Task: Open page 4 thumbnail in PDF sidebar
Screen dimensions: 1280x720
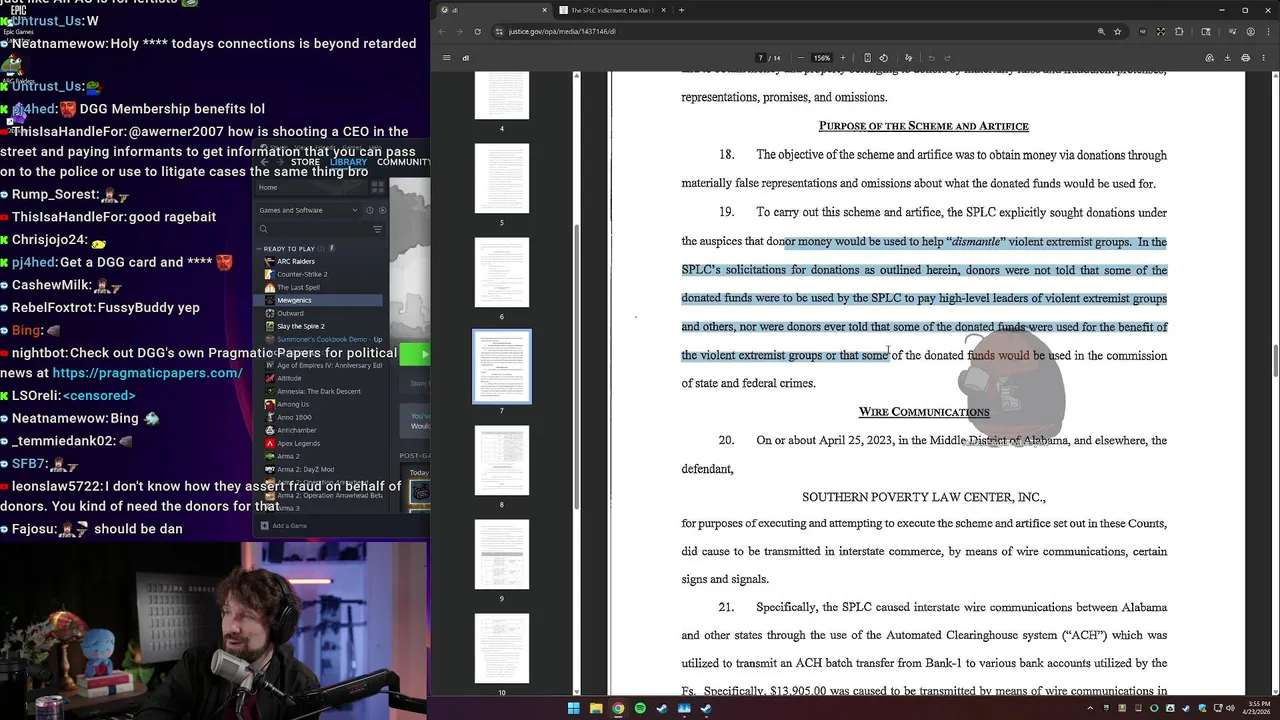Action: (x=502, y=96)
